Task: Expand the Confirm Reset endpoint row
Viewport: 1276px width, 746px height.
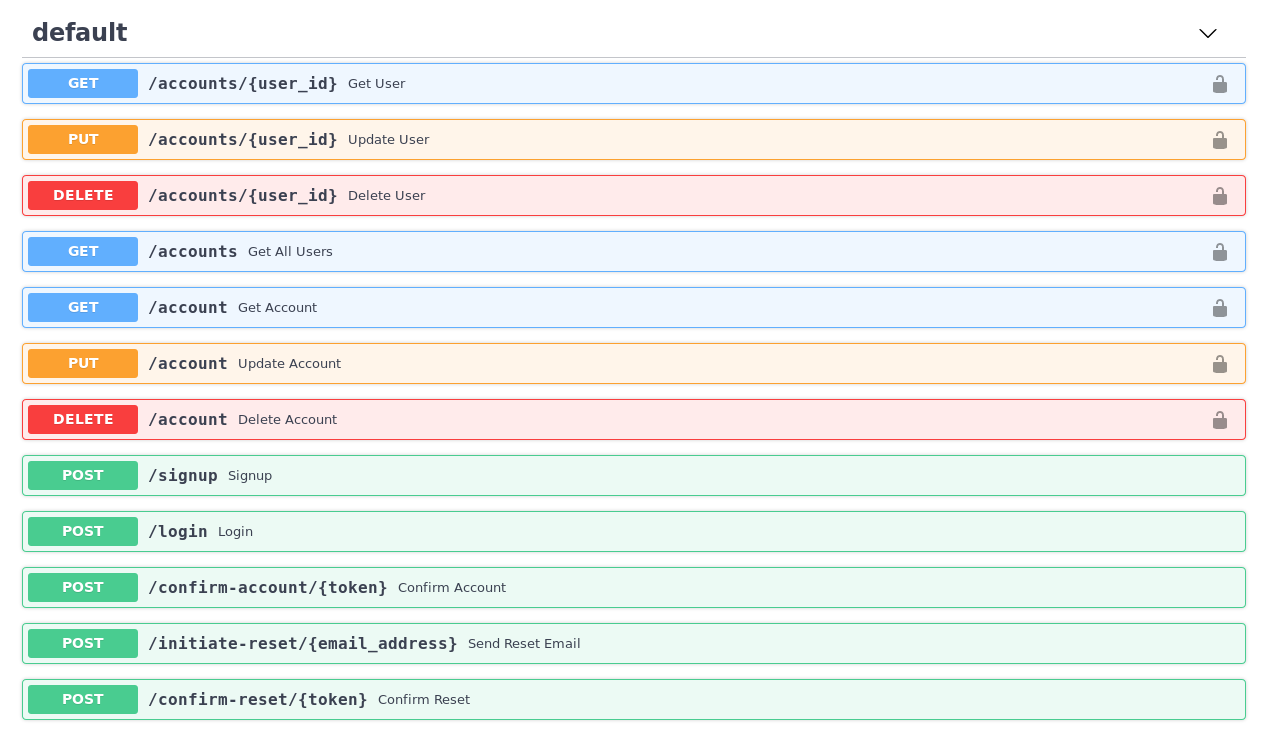Action: 700,699
